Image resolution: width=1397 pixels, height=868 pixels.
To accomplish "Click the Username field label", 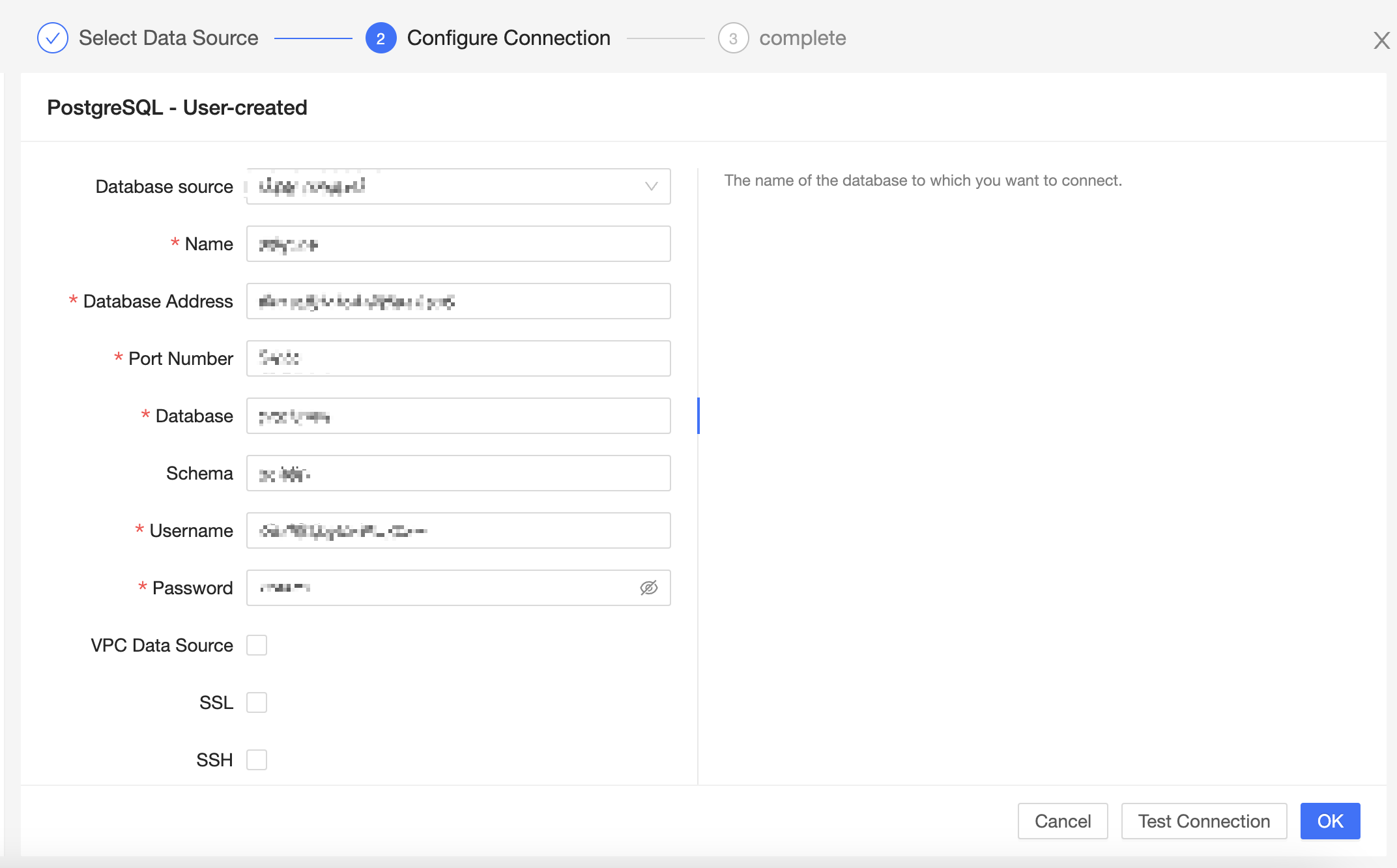I will [x=192, y=530].
